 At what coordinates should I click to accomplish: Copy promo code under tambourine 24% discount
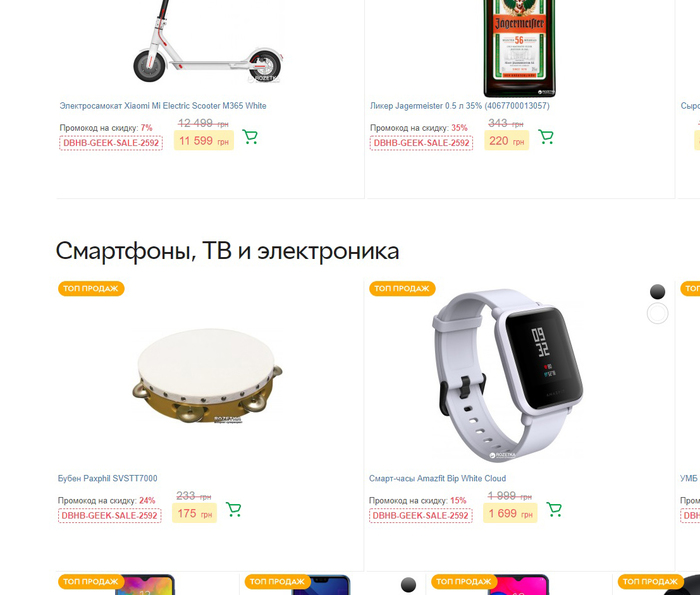point(109,516)
